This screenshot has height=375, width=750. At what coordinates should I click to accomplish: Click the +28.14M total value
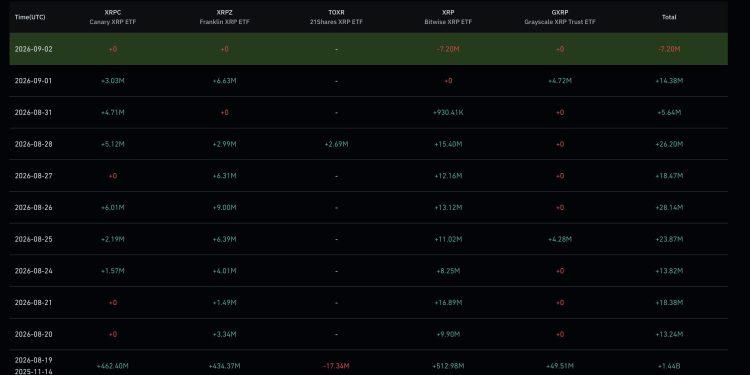coord(669,208)
